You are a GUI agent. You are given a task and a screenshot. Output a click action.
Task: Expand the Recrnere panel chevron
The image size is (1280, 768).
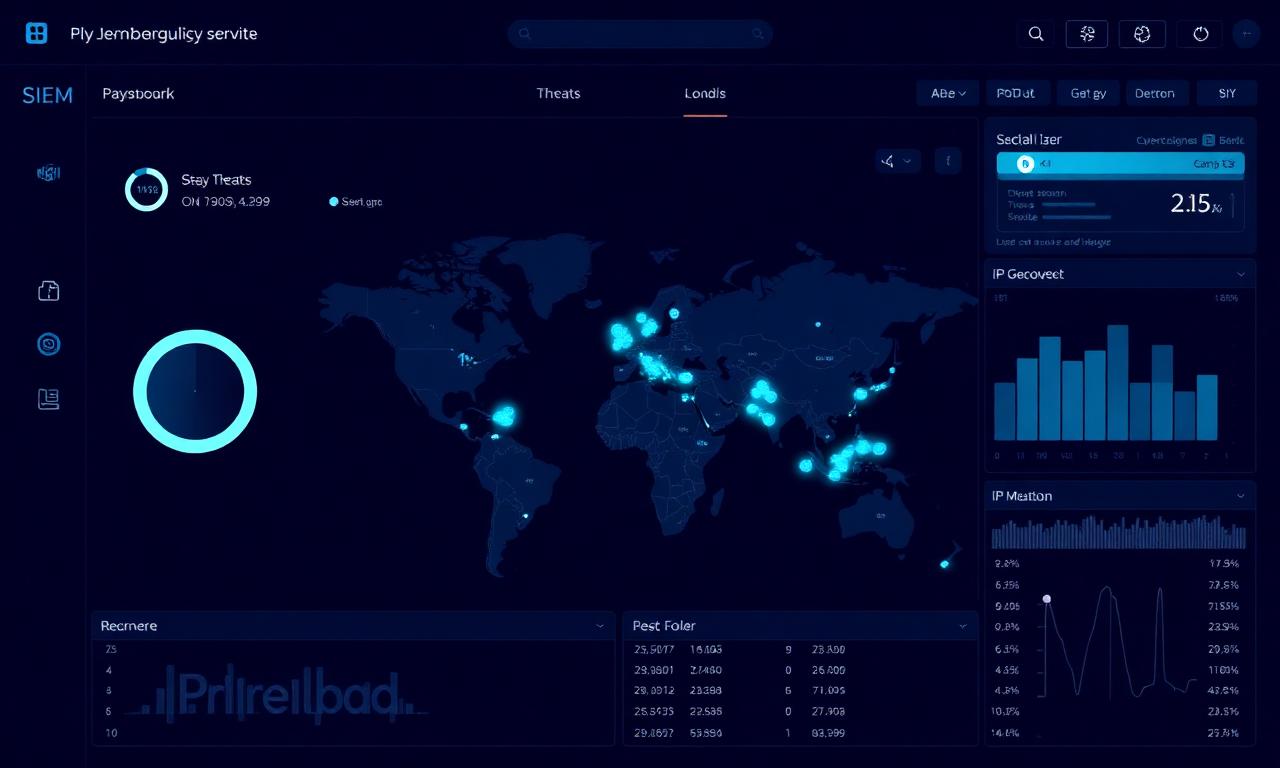pyautogui.click(x=600, y=626)
